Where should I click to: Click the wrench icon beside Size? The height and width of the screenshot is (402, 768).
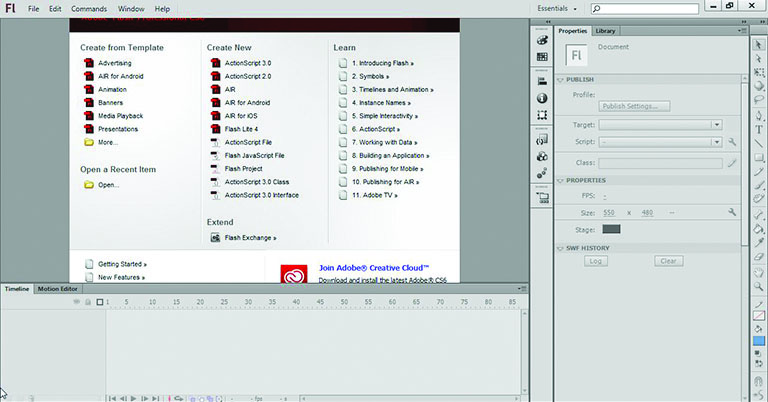[732, 212]
